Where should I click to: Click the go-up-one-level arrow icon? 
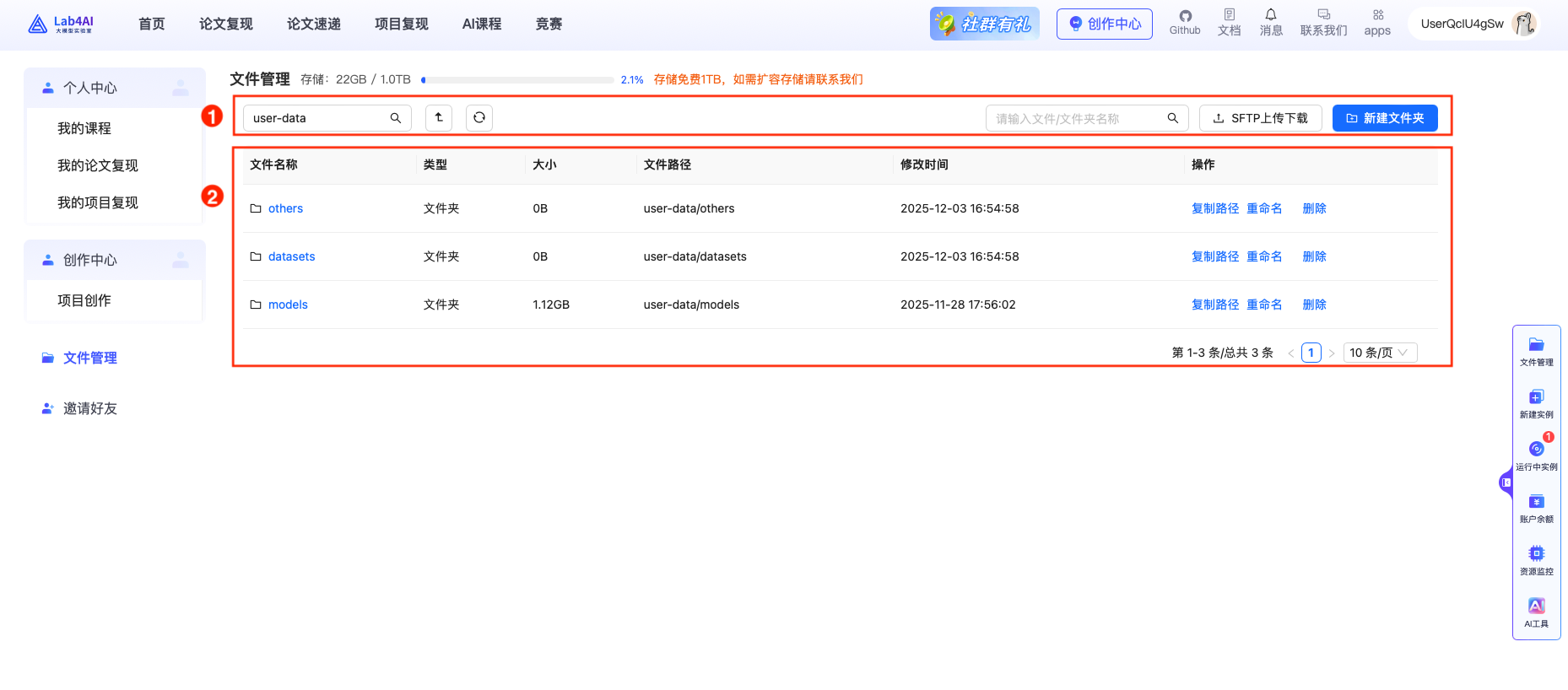439,118
